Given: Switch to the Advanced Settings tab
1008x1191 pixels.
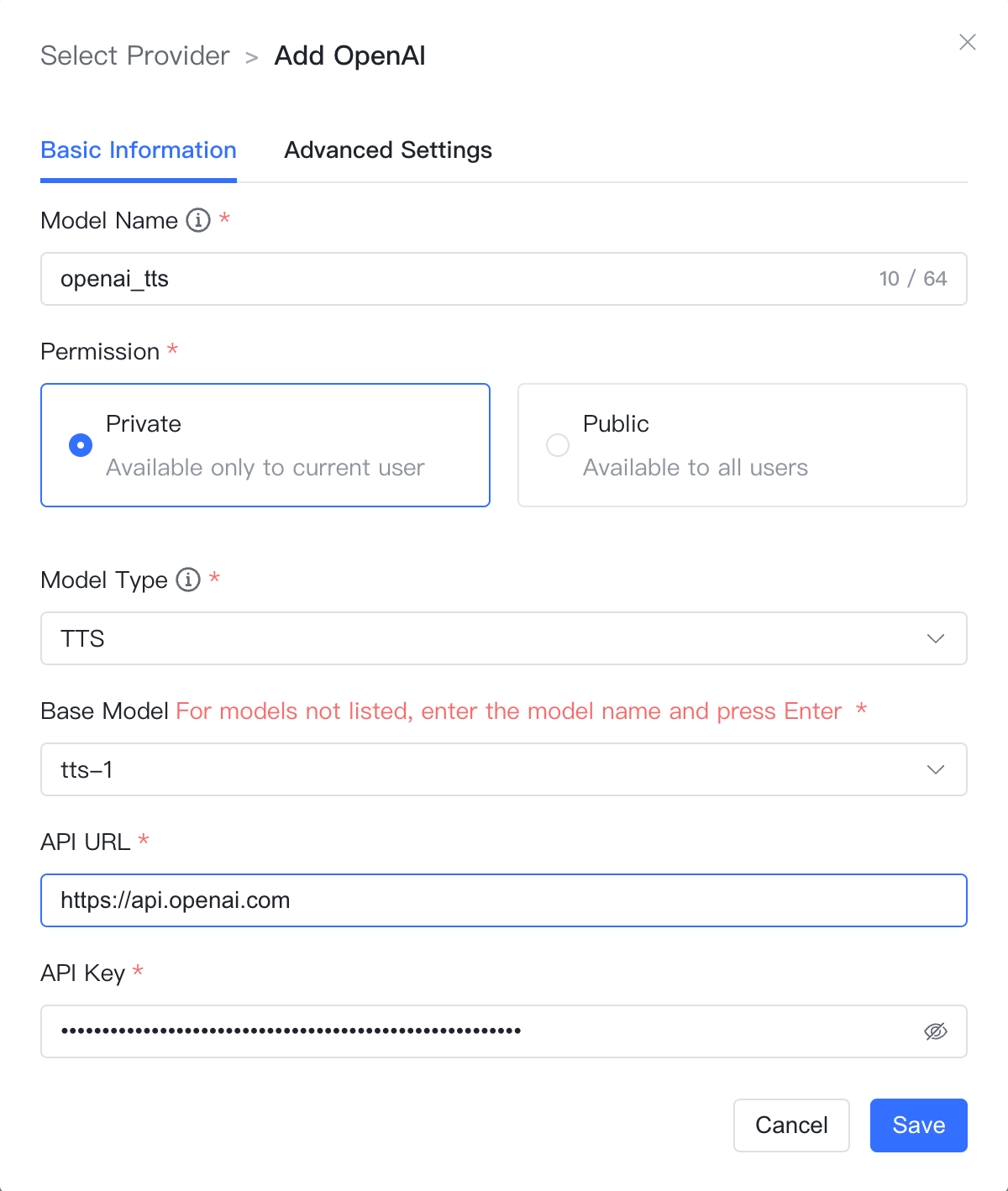Looking at the screenshot, I should [388, 150].
